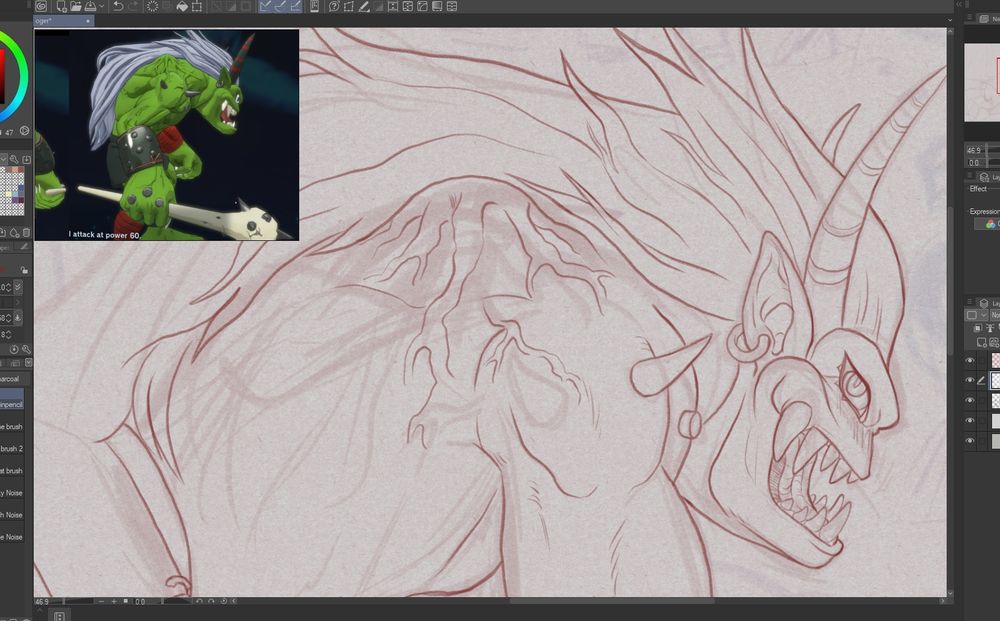1000x621 pixels.
Task: Click the canvas zoom value 46.9 at bottom
Action: pos(42,601)
